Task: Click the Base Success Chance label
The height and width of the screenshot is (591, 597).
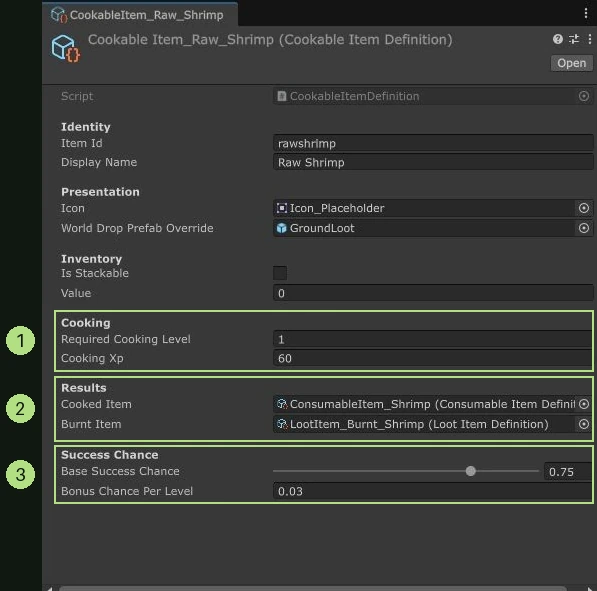Action: pos(120,471)
